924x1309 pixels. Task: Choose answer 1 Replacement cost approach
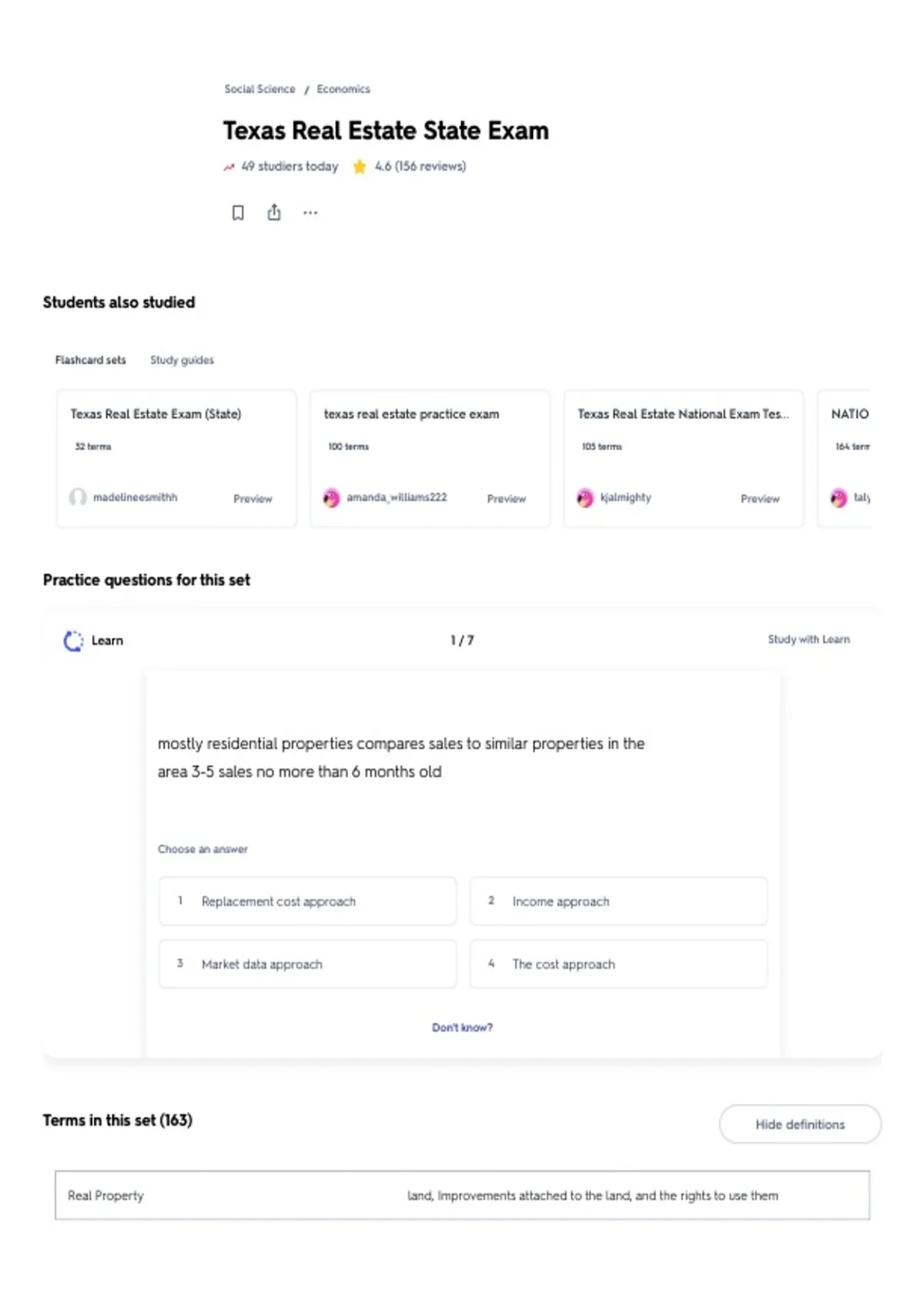[x=307, y=901]
